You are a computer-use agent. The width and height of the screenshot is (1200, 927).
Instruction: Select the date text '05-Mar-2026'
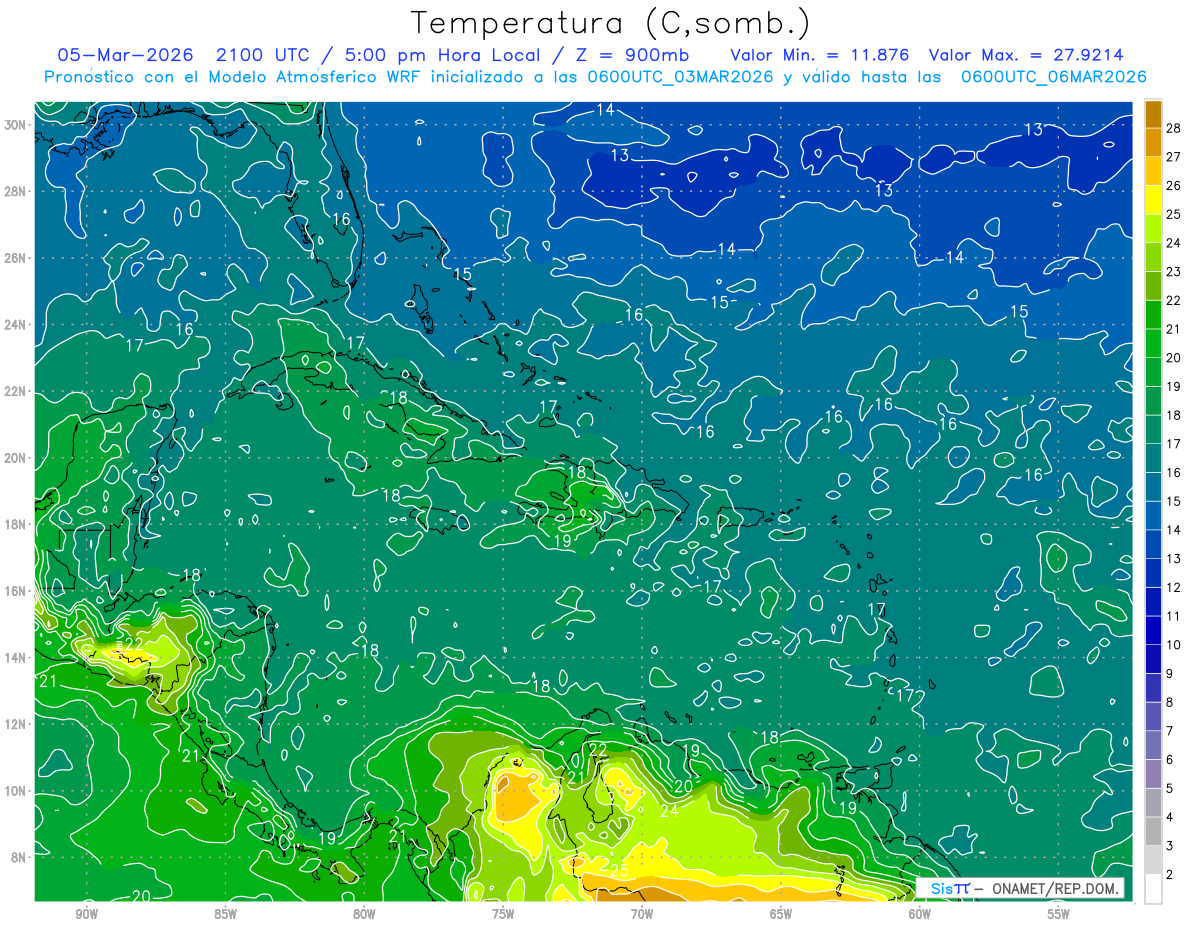coord(125,55)
